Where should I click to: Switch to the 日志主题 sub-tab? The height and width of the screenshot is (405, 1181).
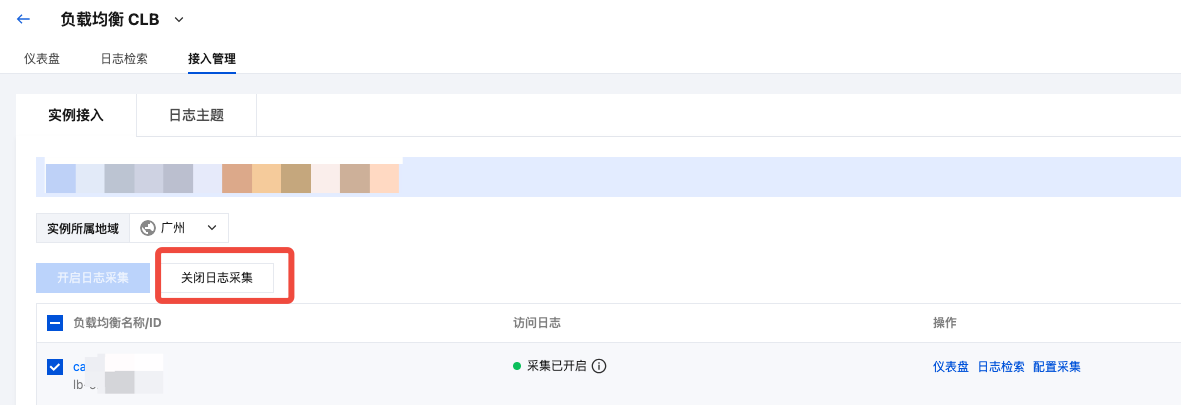[x=197, y=115]
